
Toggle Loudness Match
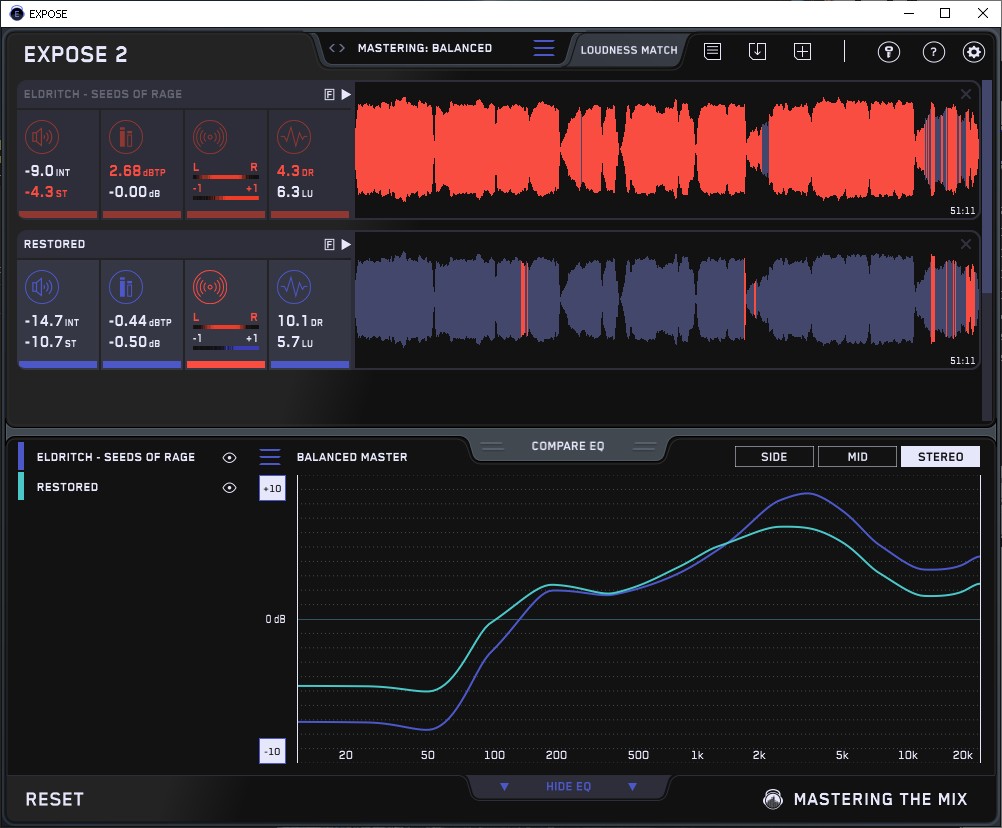pos(629,49)
